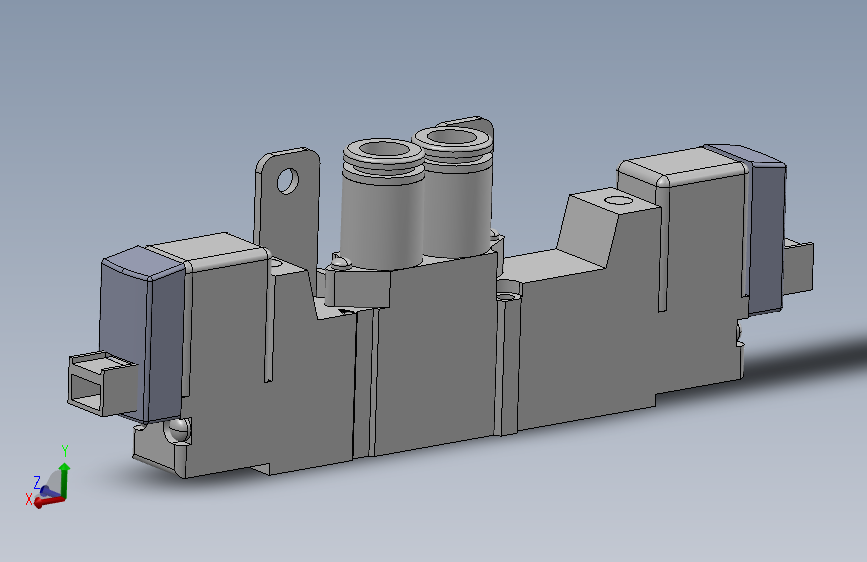Select the front cylindrical port fitting

pyautogui.click(x=382, y=205)
